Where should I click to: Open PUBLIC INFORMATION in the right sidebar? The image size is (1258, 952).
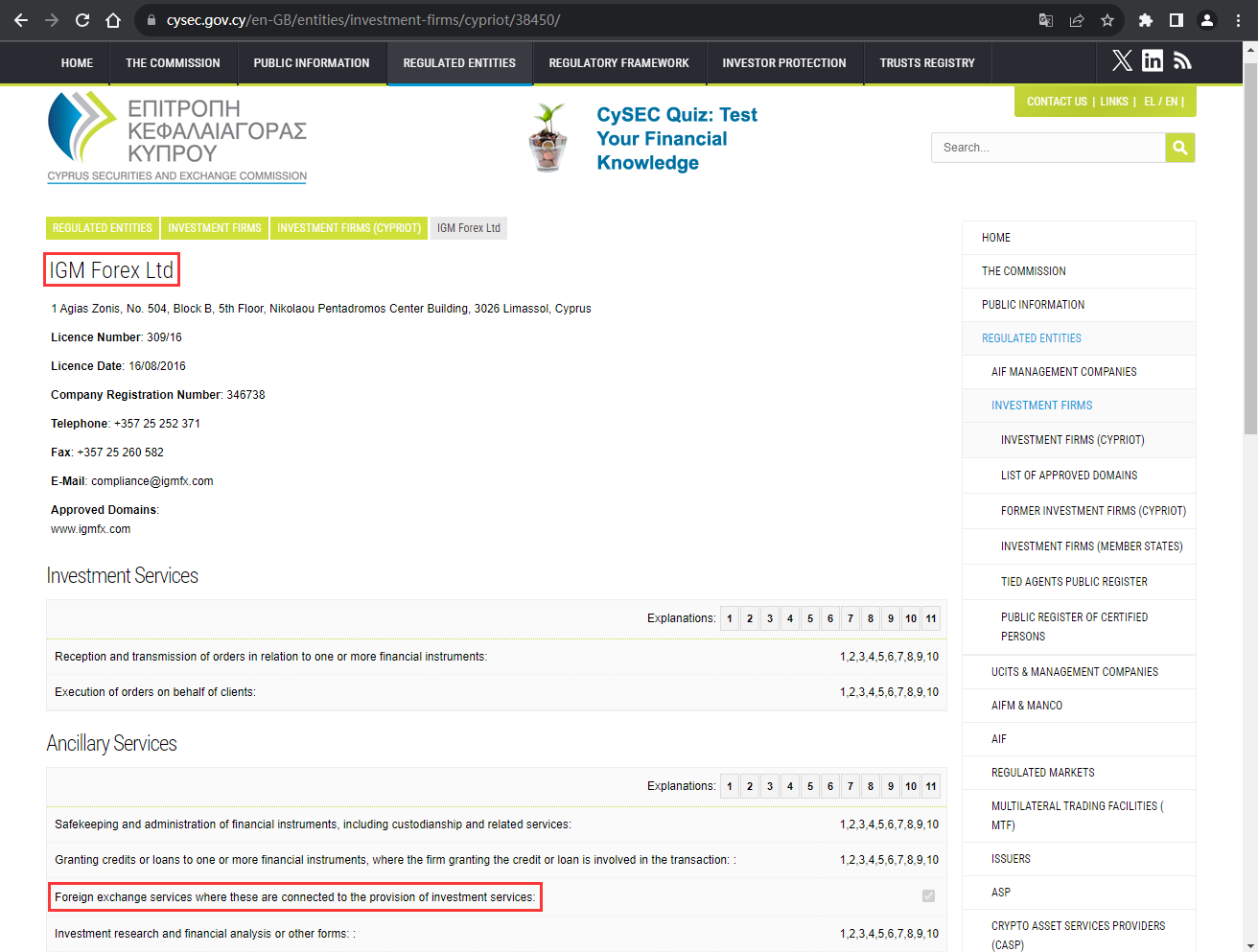1079,305
